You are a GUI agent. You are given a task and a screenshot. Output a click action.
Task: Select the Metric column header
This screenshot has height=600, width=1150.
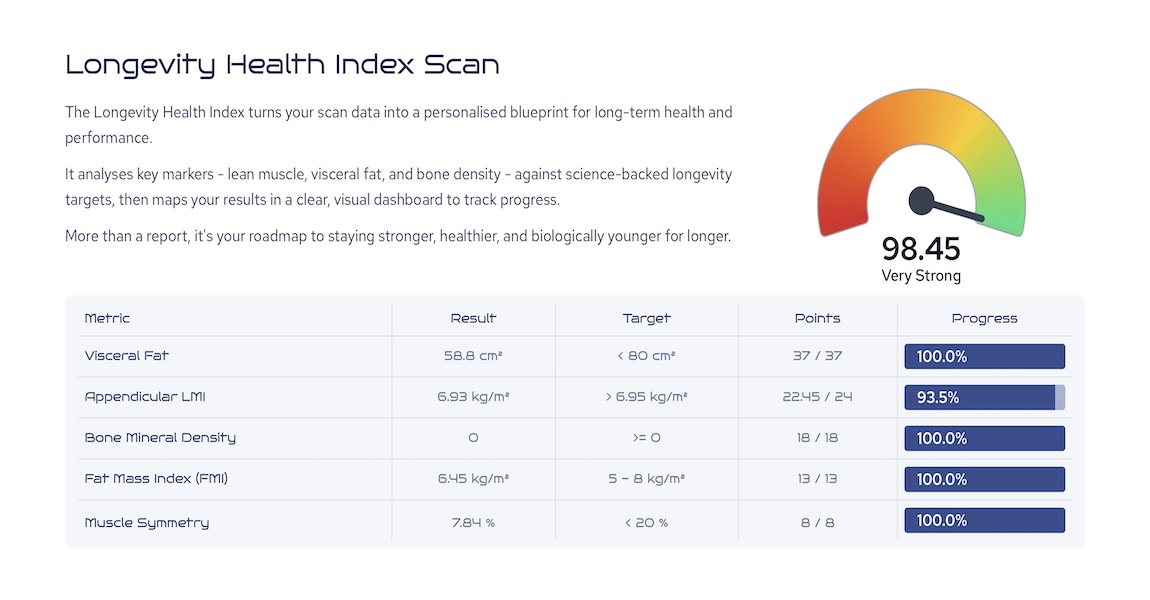click(107, 318)
